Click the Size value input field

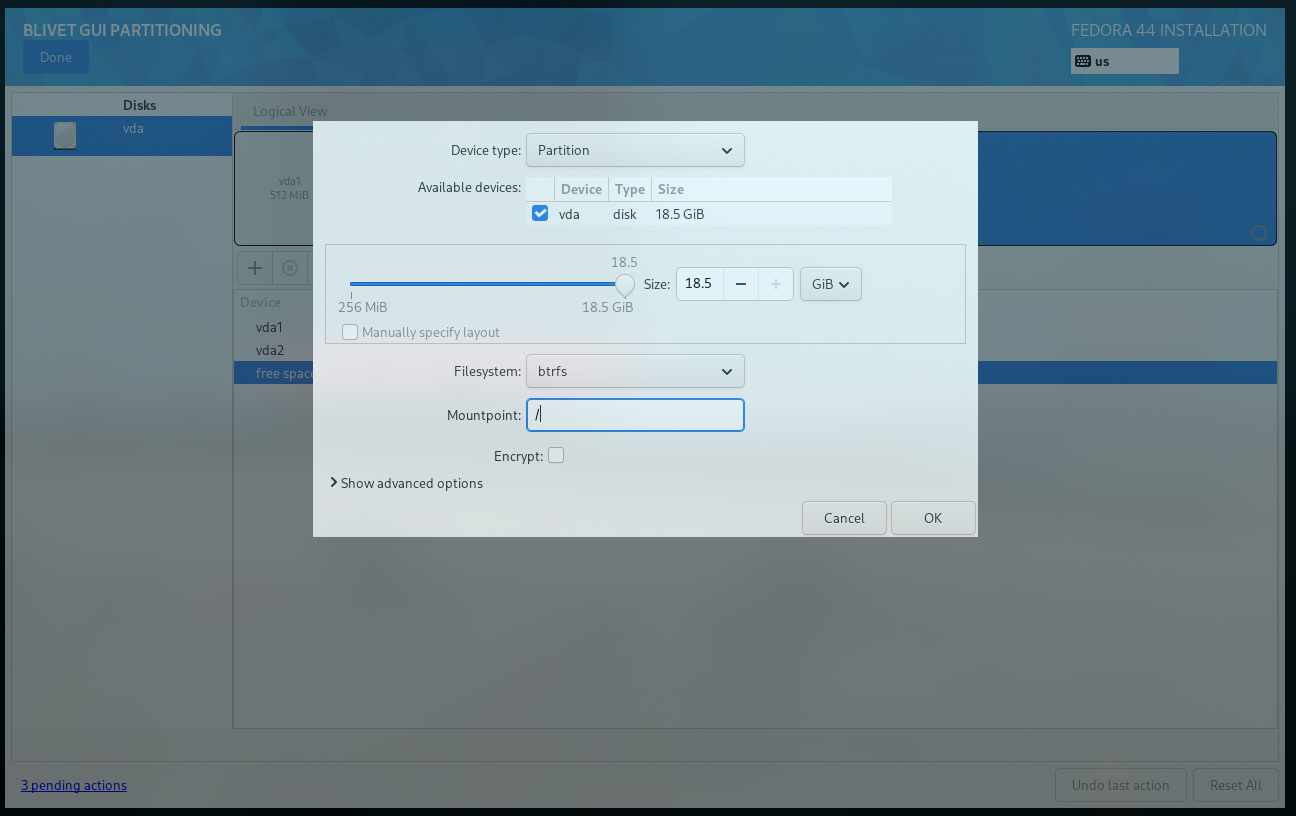coord(699,284)
